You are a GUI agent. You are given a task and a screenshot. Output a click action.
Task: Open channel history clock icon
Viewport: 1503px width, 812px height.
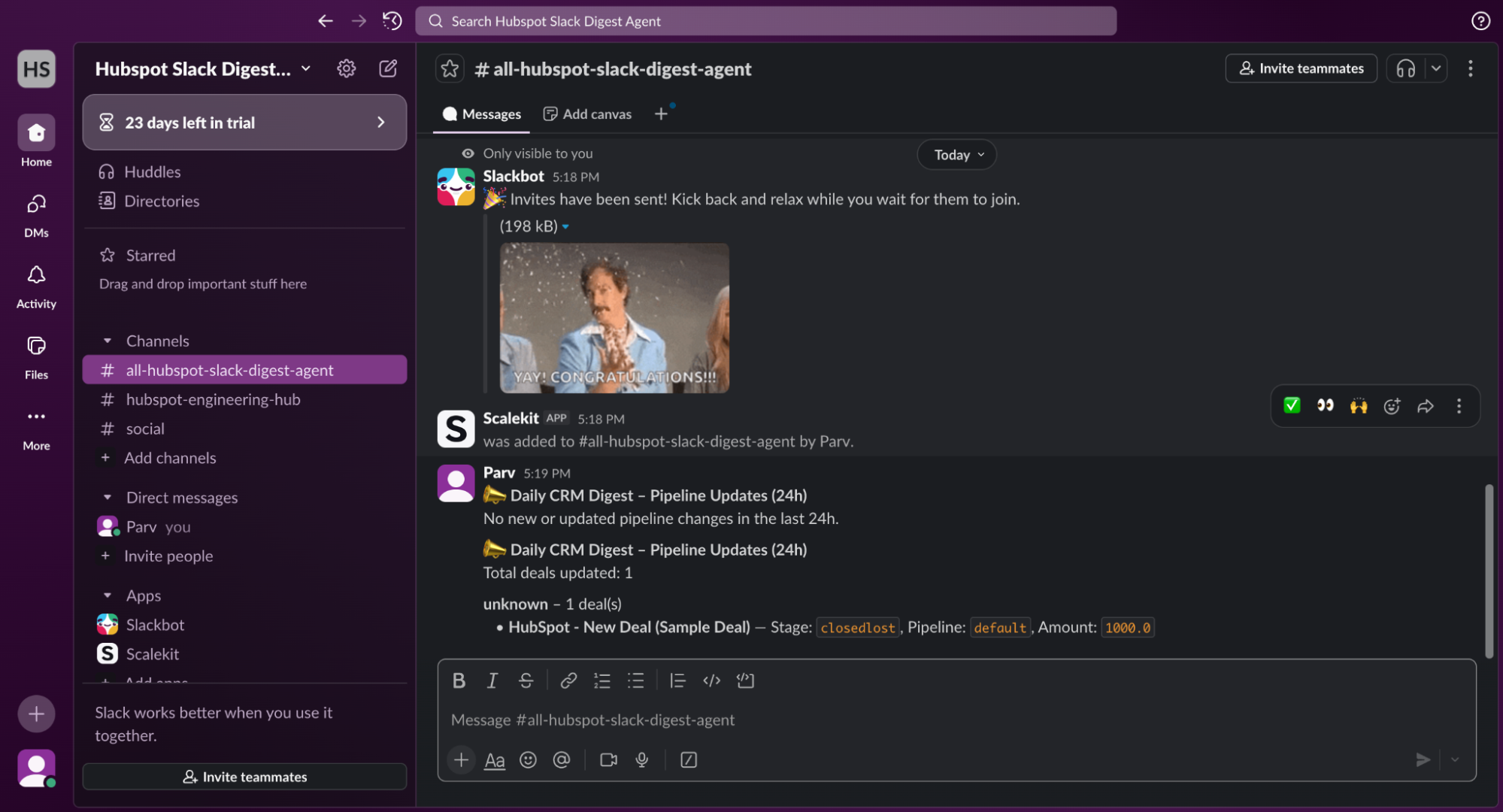coord(392,21)
